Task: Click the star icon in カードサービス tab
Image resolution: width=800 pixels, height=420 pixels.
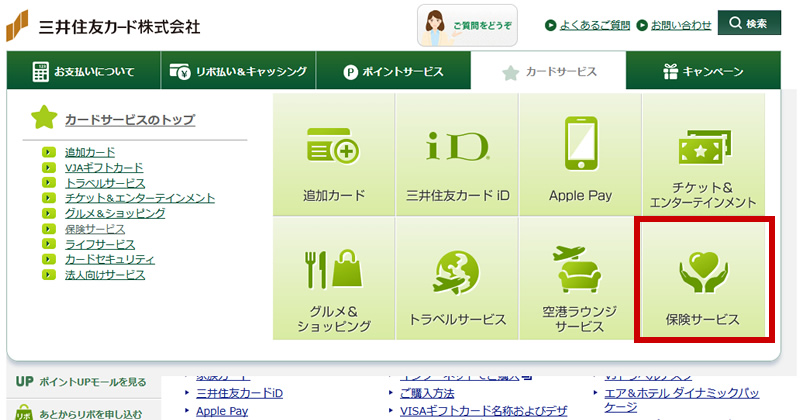Action: click(x=510, y=73)
